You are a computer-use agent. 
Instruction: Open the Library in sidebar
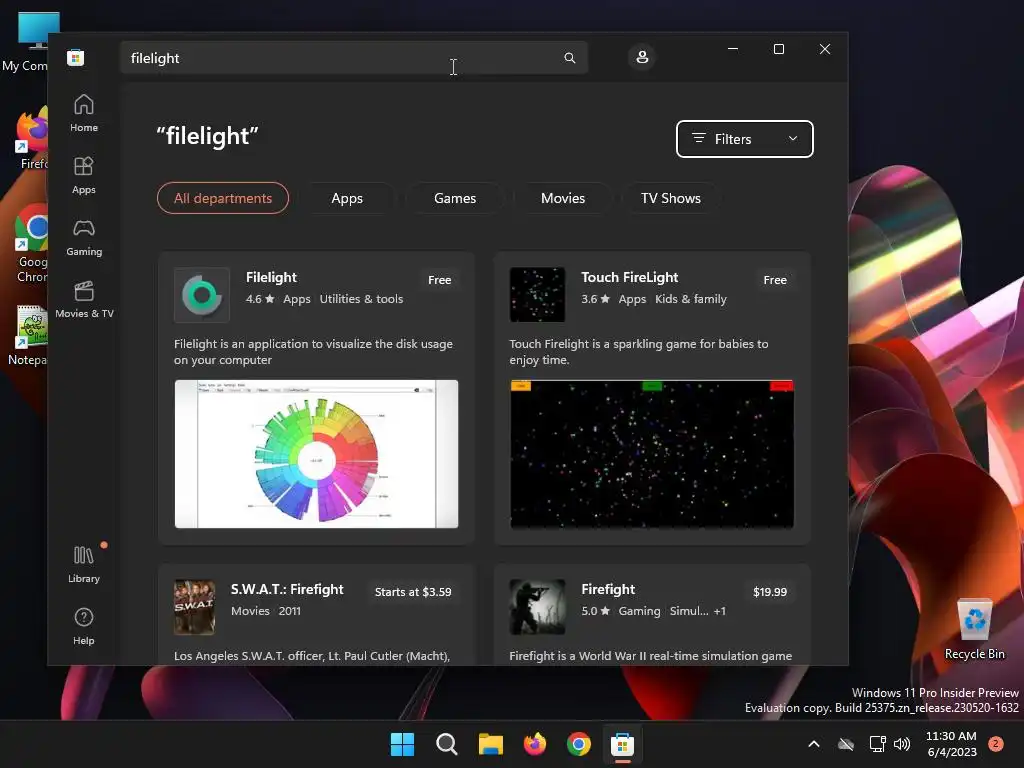click(x=84, y=564)
